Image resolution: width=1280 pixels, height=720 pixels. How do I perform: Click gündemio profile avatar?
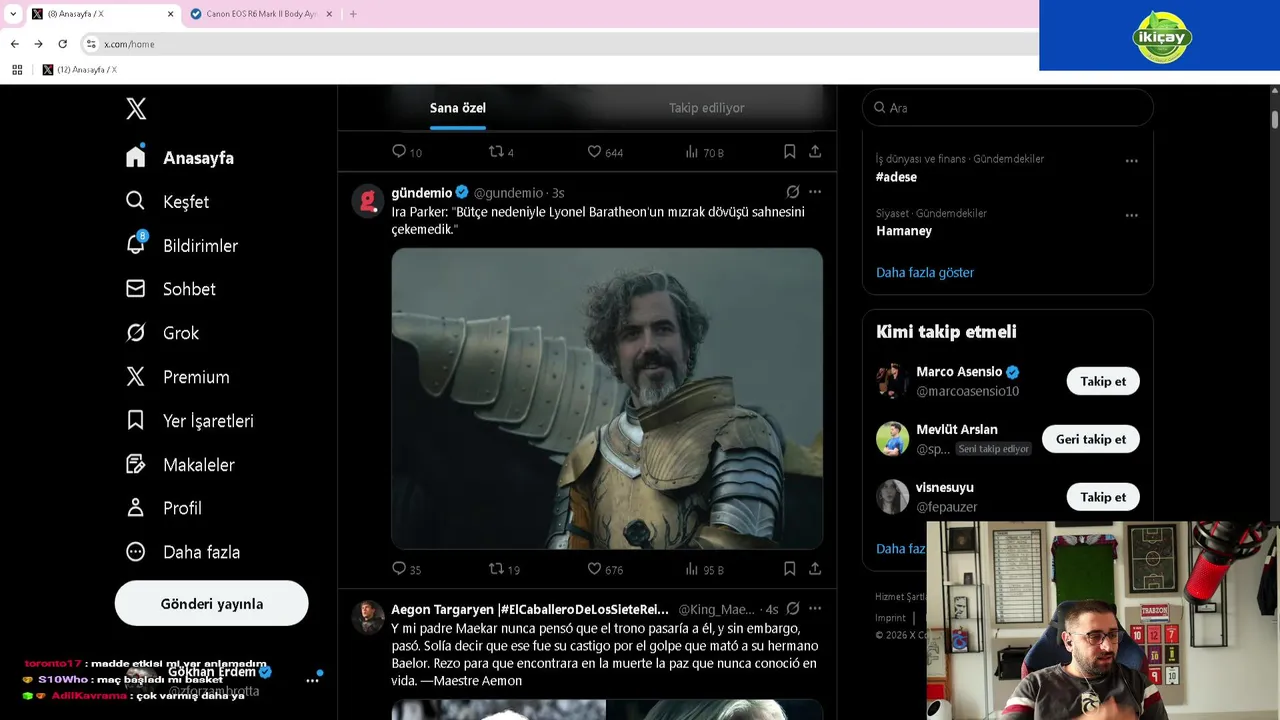coord(368,201)
